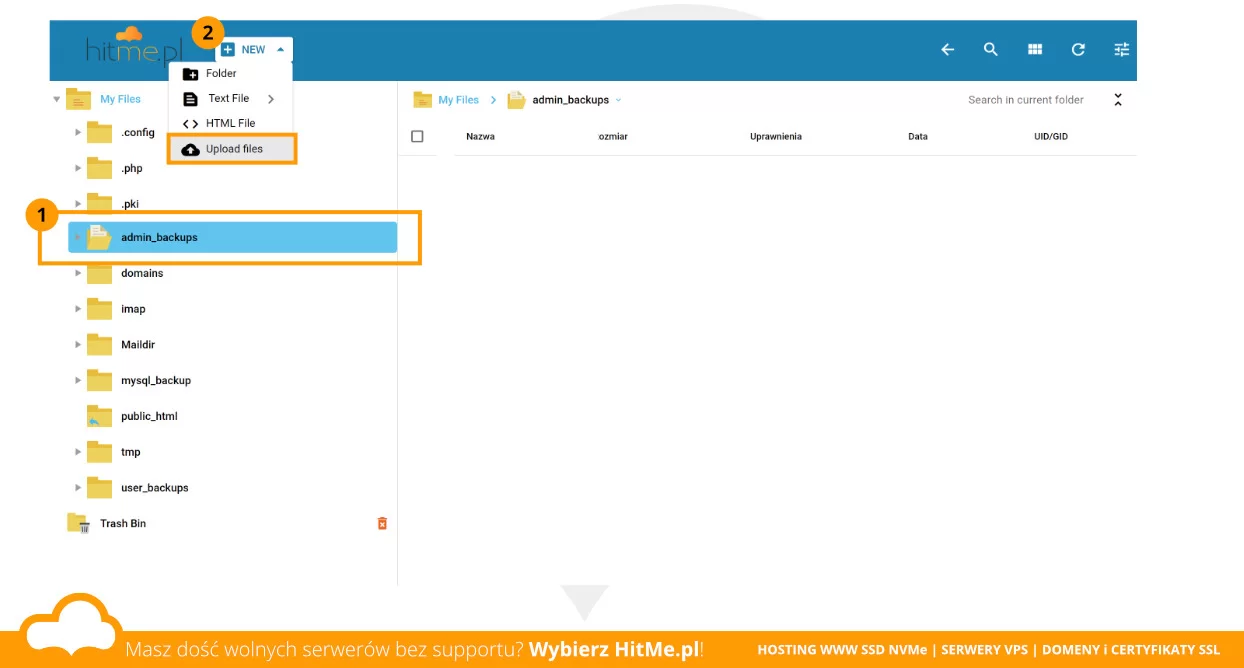The height and width of the screenshot is (668, 1244).
Task: Expand the mysql_backup folder arrow
Action: tap(78, 380)
